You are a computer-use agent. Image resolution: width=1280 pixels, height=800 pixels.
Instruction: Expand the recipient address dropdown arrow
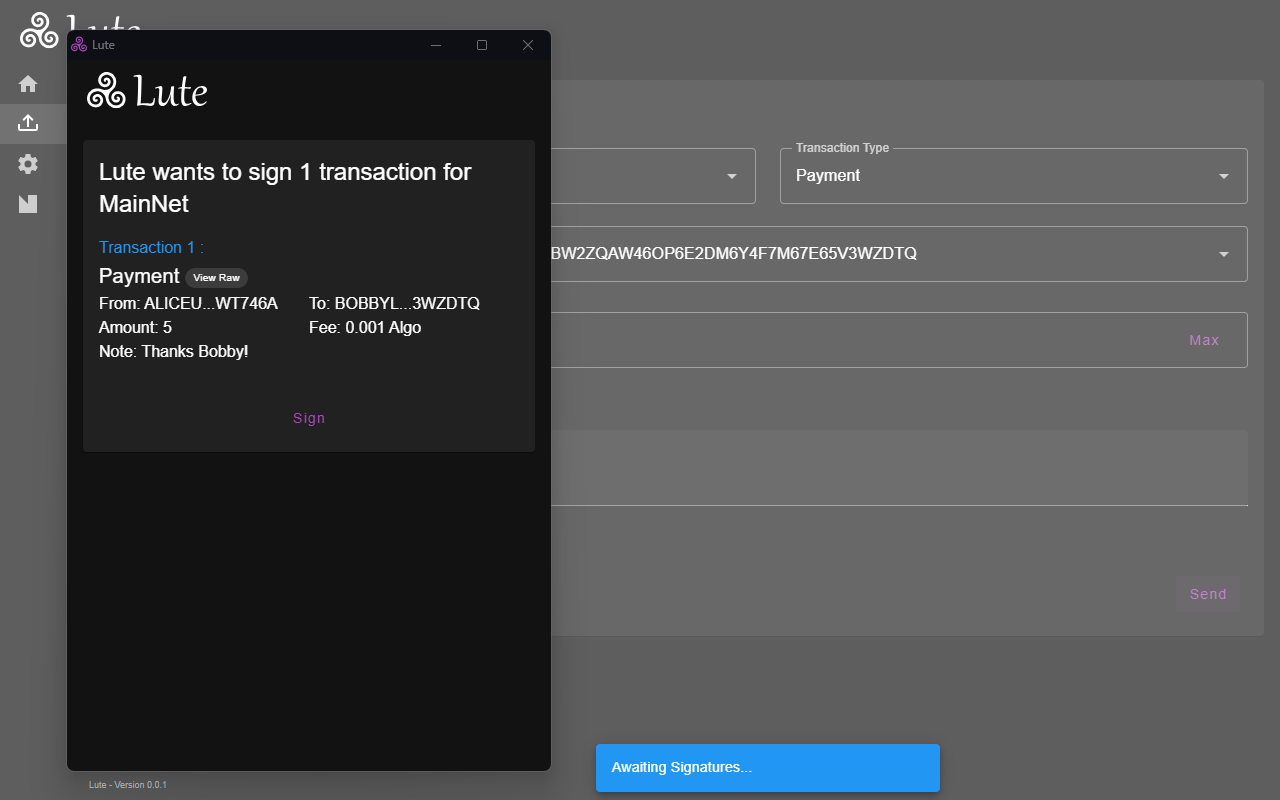pos(1223,254)
